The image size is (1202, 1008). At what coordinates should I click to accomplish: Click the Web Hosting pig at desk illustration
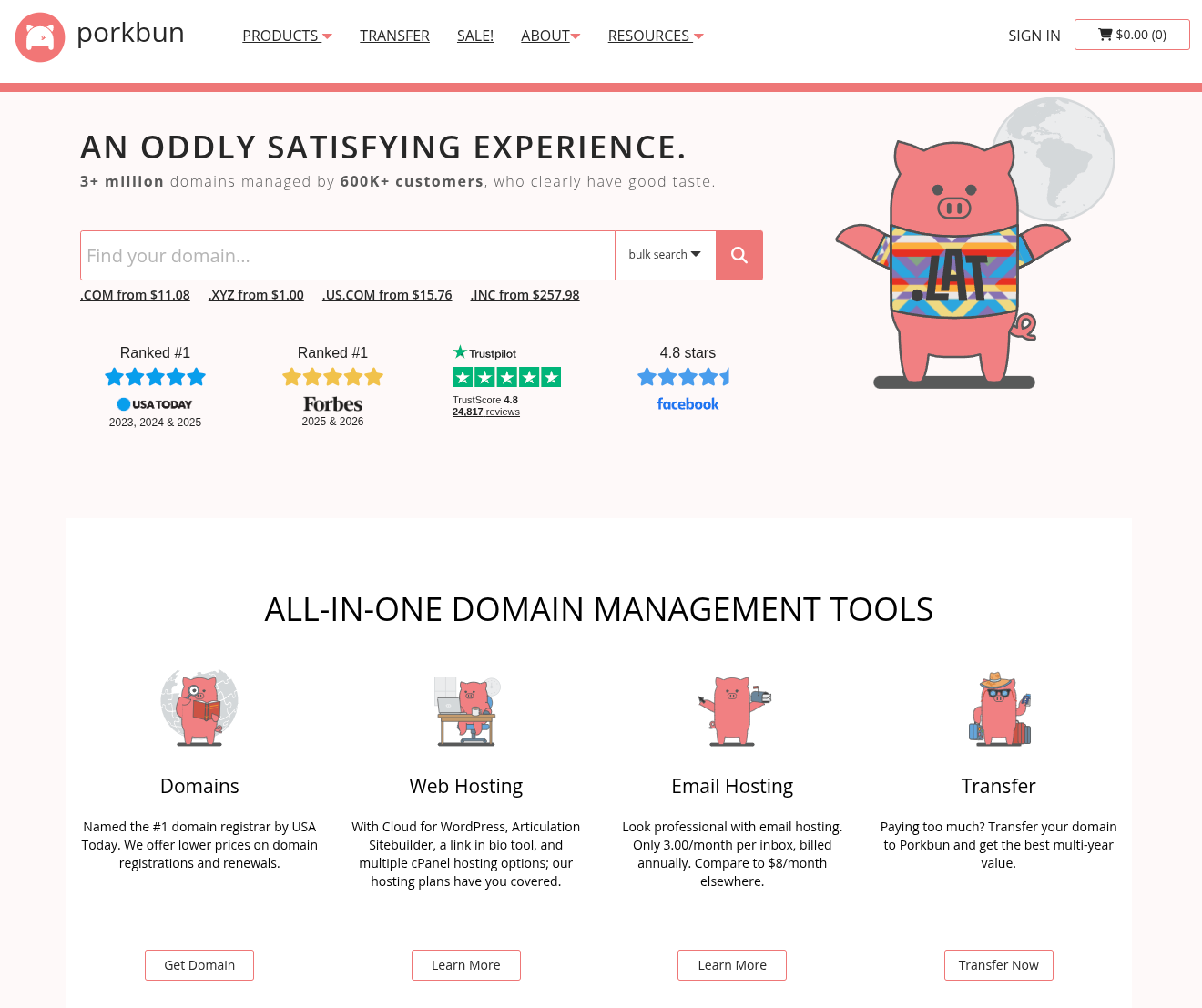coord(466,711)
